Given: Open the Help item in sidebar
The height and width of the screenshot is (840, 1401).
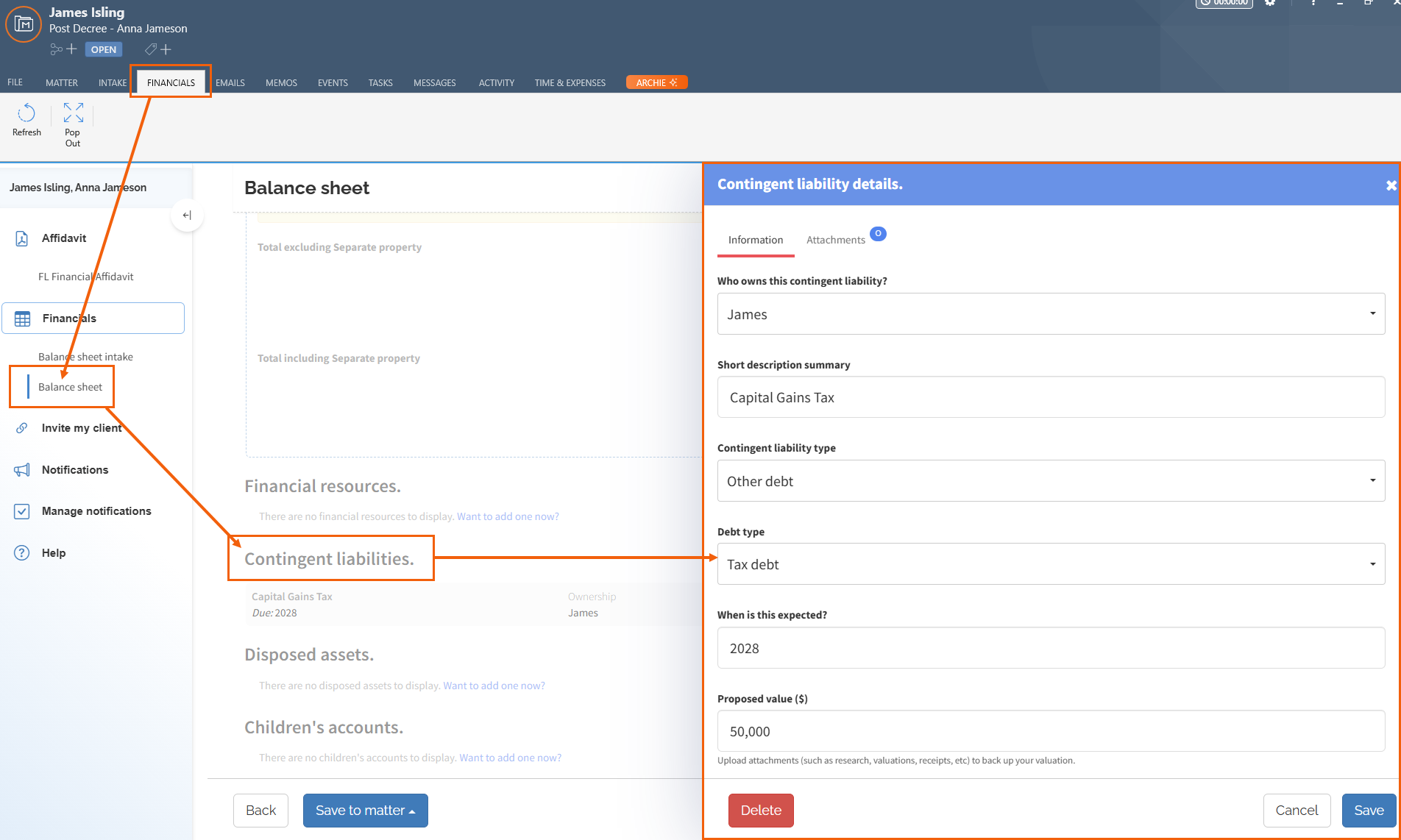Looking at the screenshot, I should 54,553.
